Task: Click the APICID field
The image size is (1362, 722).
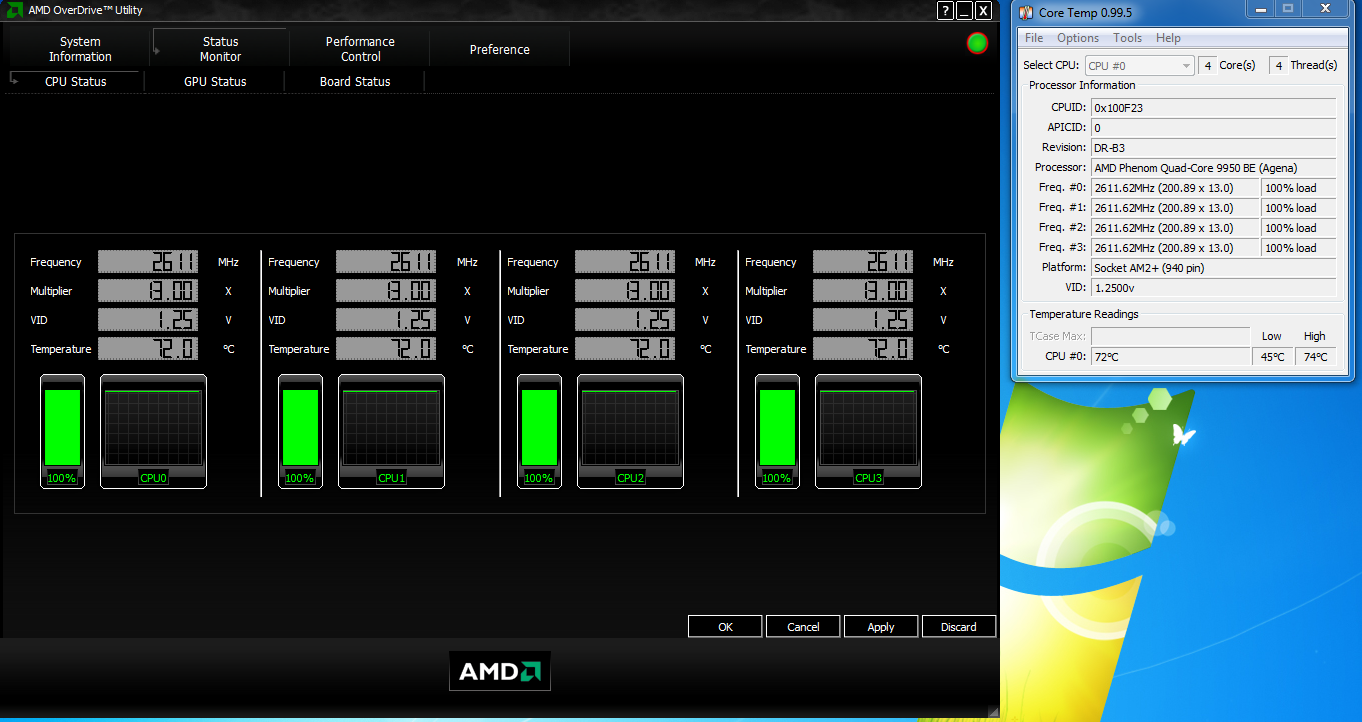Action: [x=1213, y=127]
